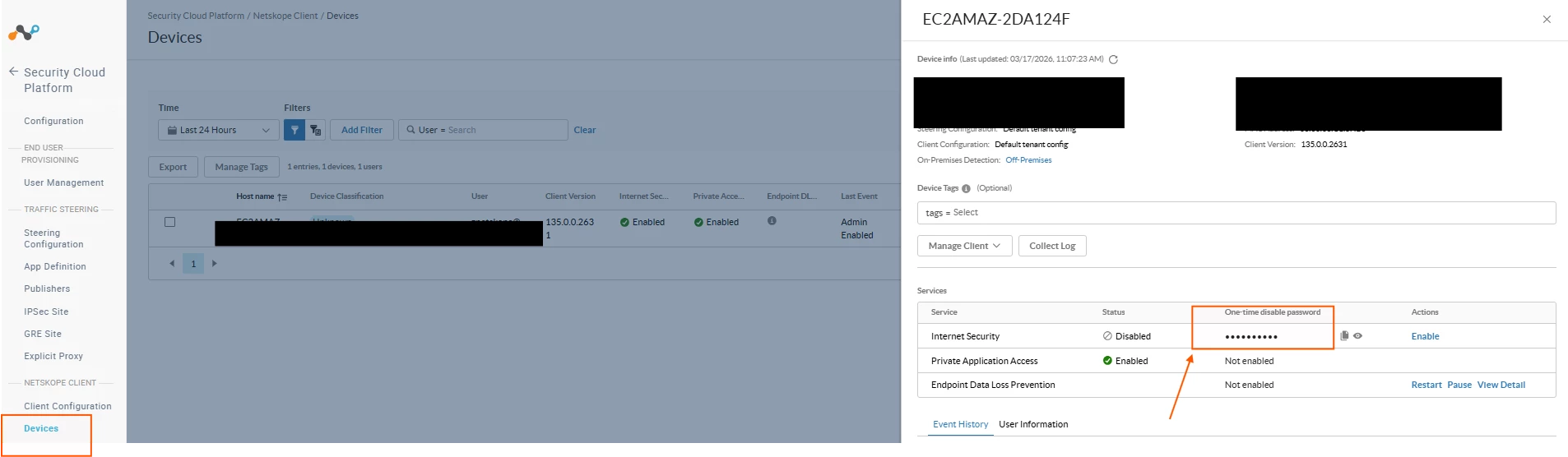Go to next page arrow
The width and height of the screenshot is (1568, 457).
tap(215, 264)
